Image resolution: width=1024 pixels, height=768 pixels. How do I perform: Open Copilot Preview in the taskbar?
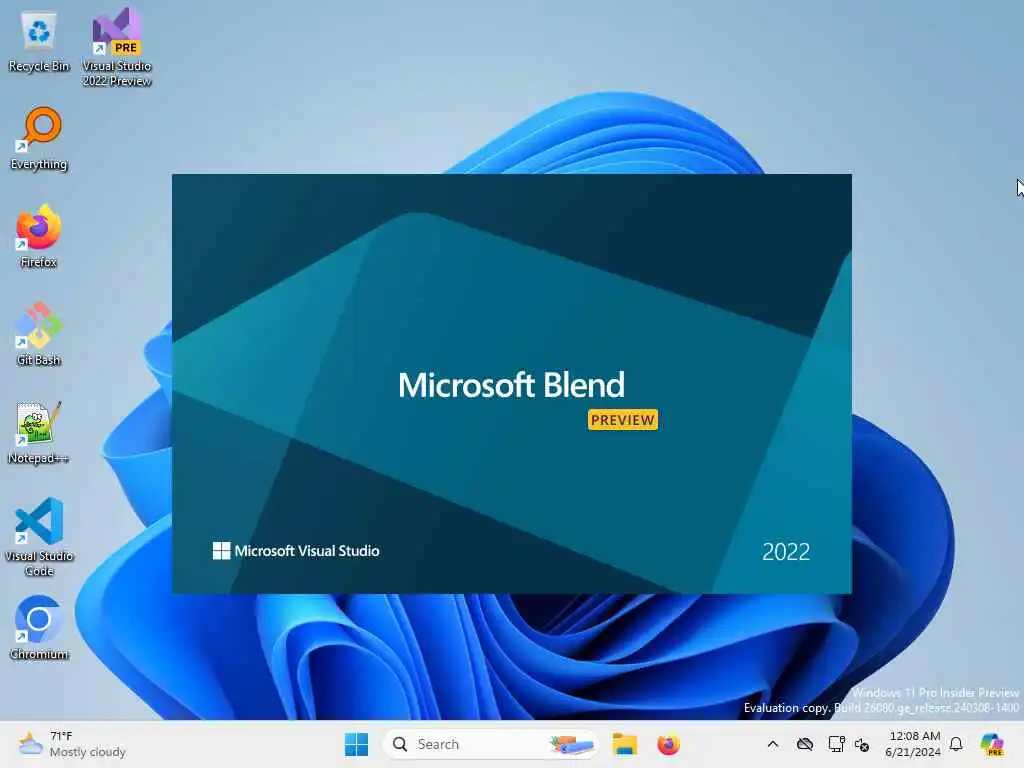coord(993,744)
